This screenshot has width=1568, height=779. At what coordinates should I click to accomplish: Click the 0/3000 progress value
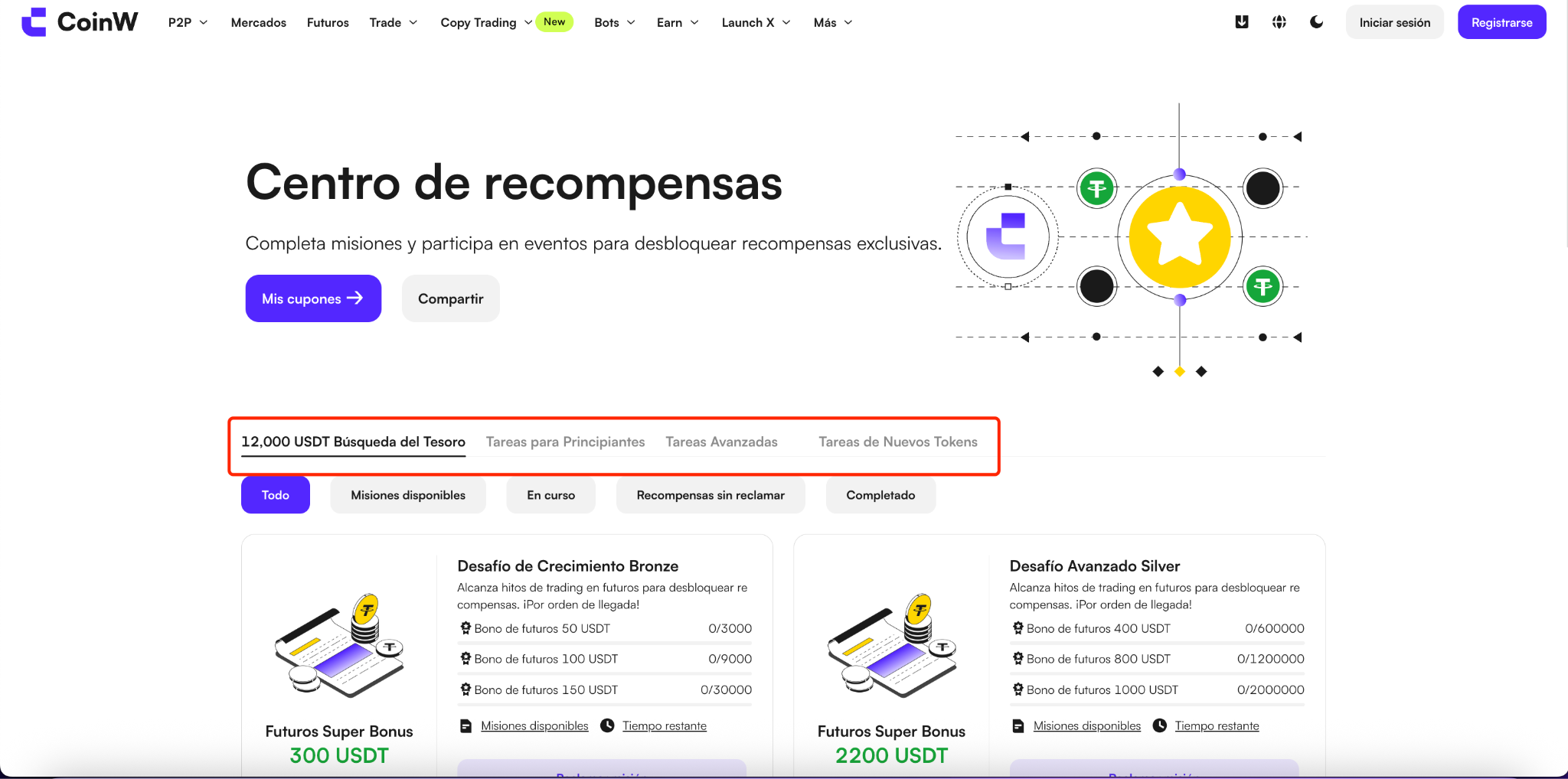pos(730,628)
